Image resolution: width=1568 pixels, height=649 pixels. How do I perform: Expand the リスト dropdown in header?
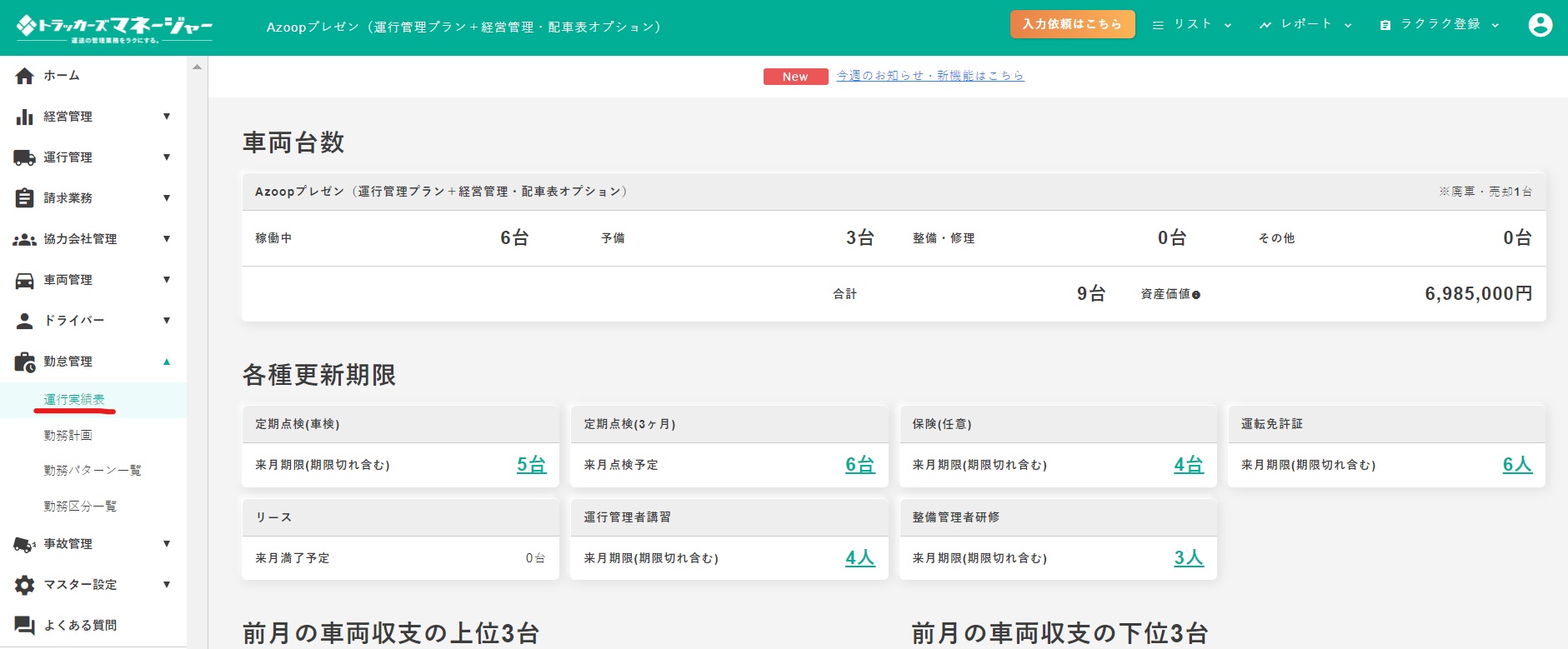coord(1192,25)
